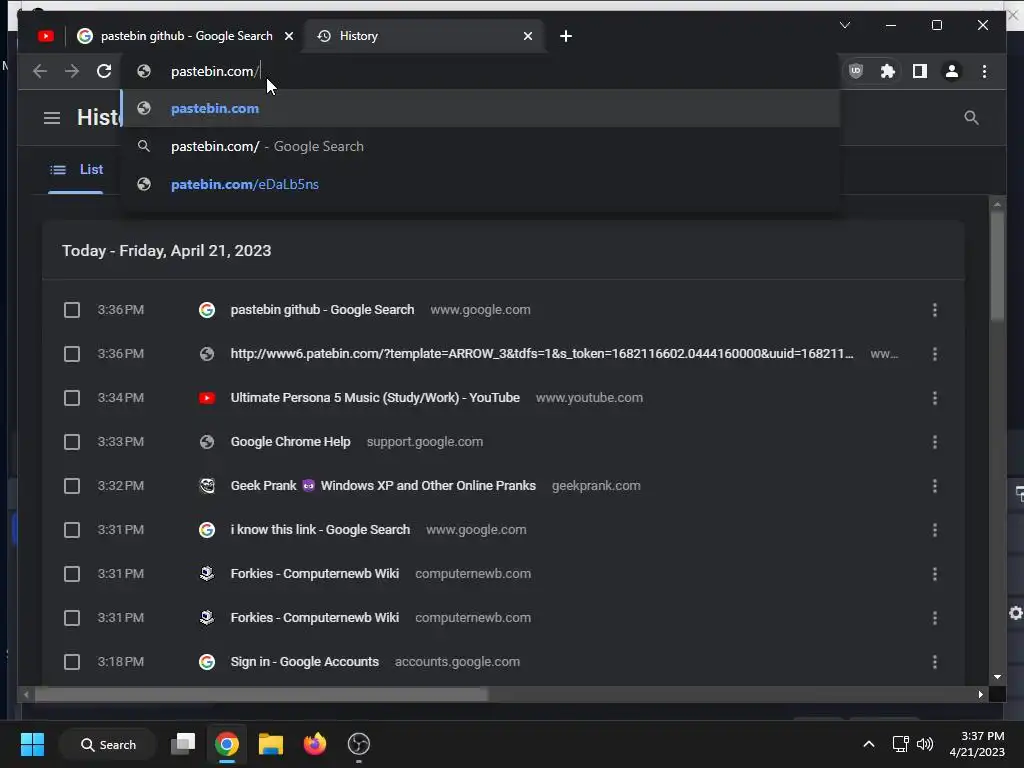This screenshot has width=1024, height=768.
Task: Click the YouTube favicon in Persona 5 entry
Action: click(207, 398)
